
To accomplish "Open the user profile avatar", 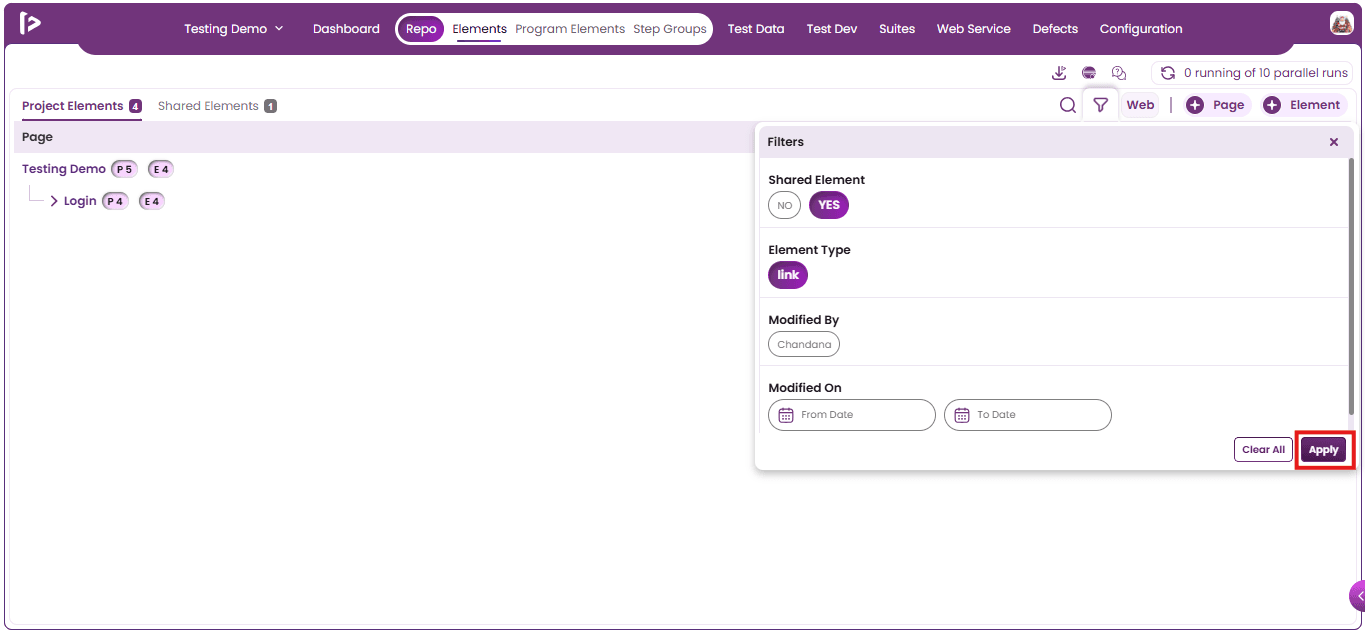I will click(x=1341, y=23).
